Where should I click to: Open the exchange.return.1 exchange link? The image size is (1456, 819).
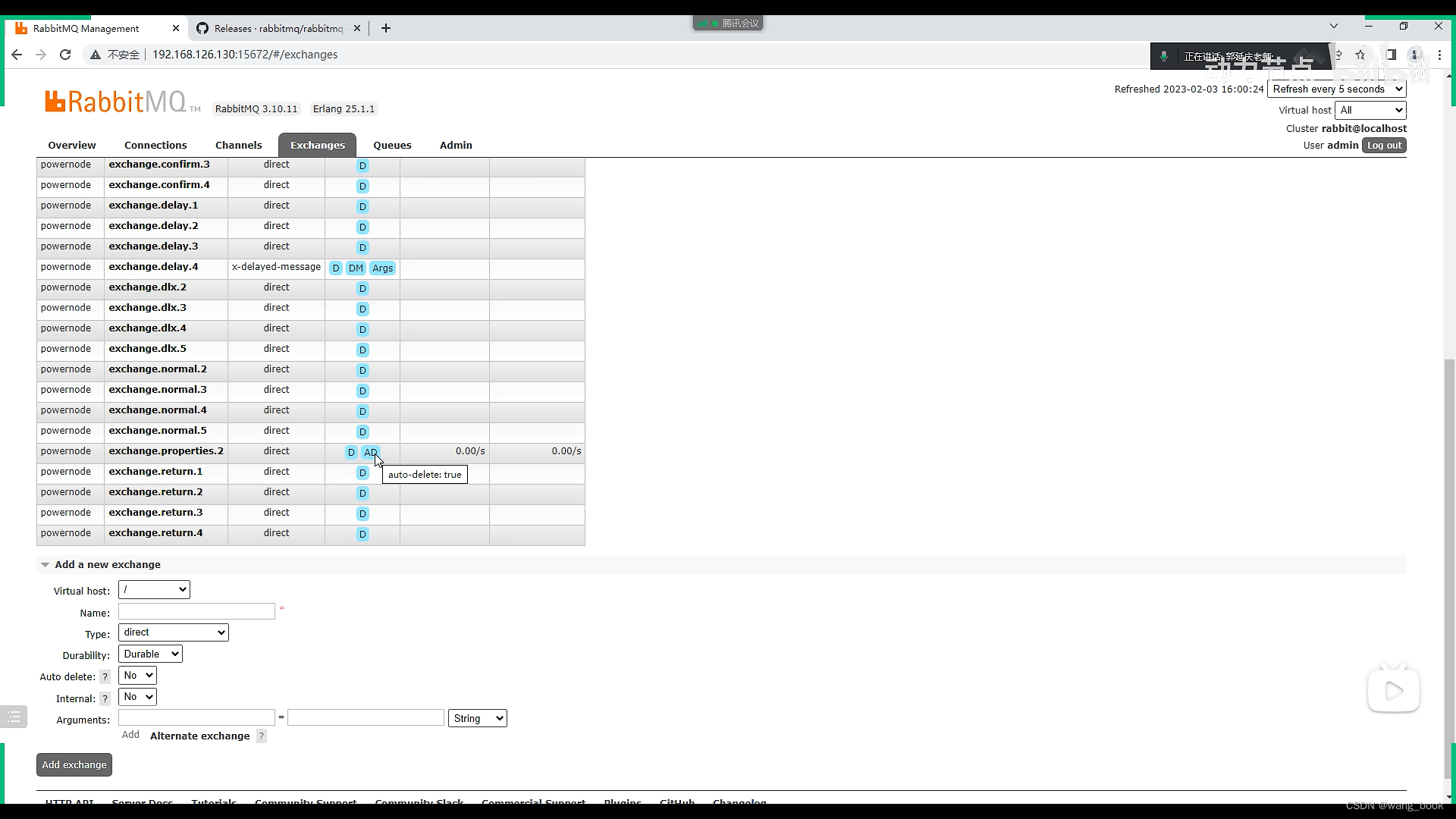coord(155,472)
